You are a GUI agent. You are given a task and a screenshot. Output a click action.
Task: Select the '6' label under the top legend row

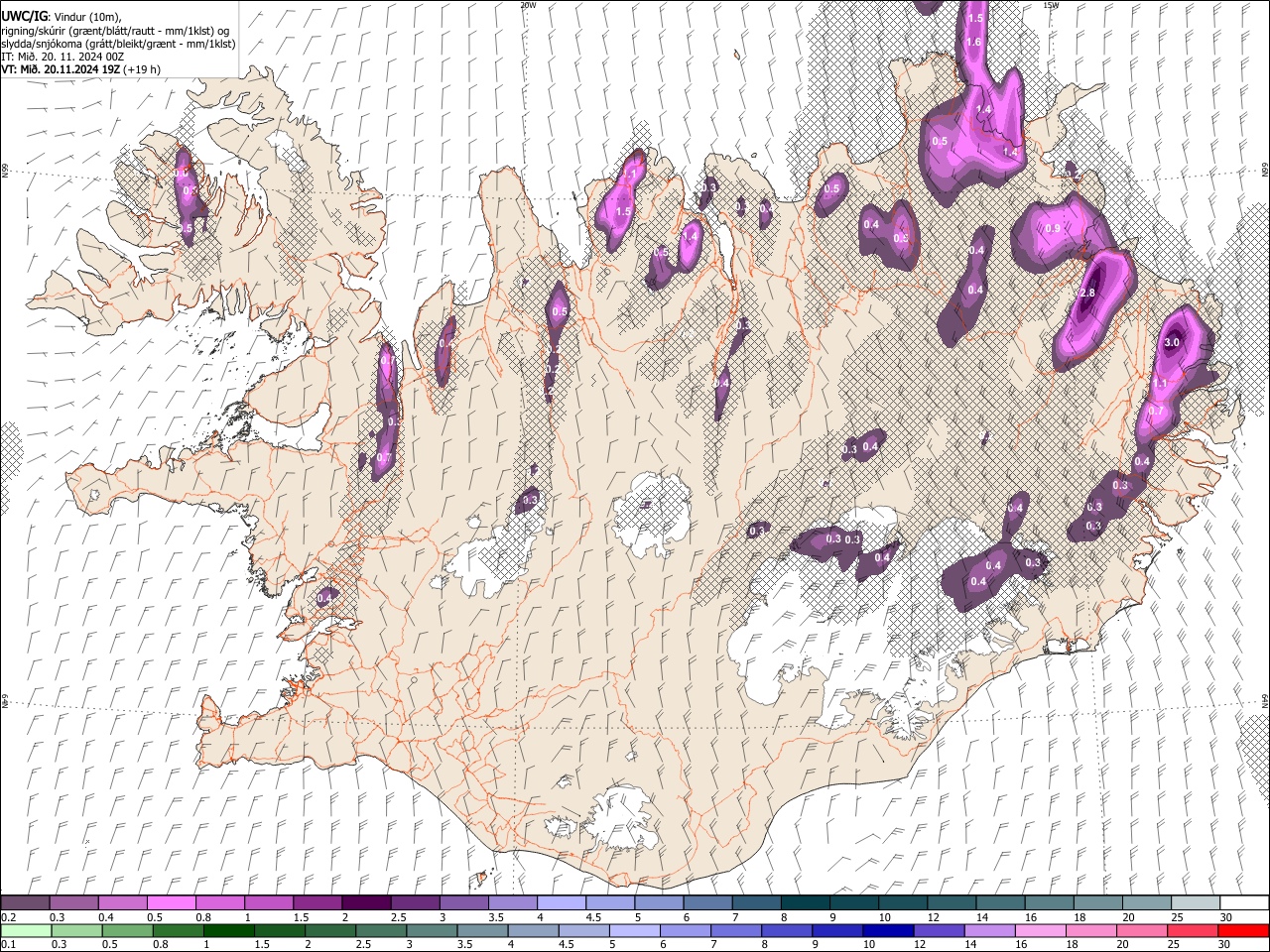pos(688,917)
